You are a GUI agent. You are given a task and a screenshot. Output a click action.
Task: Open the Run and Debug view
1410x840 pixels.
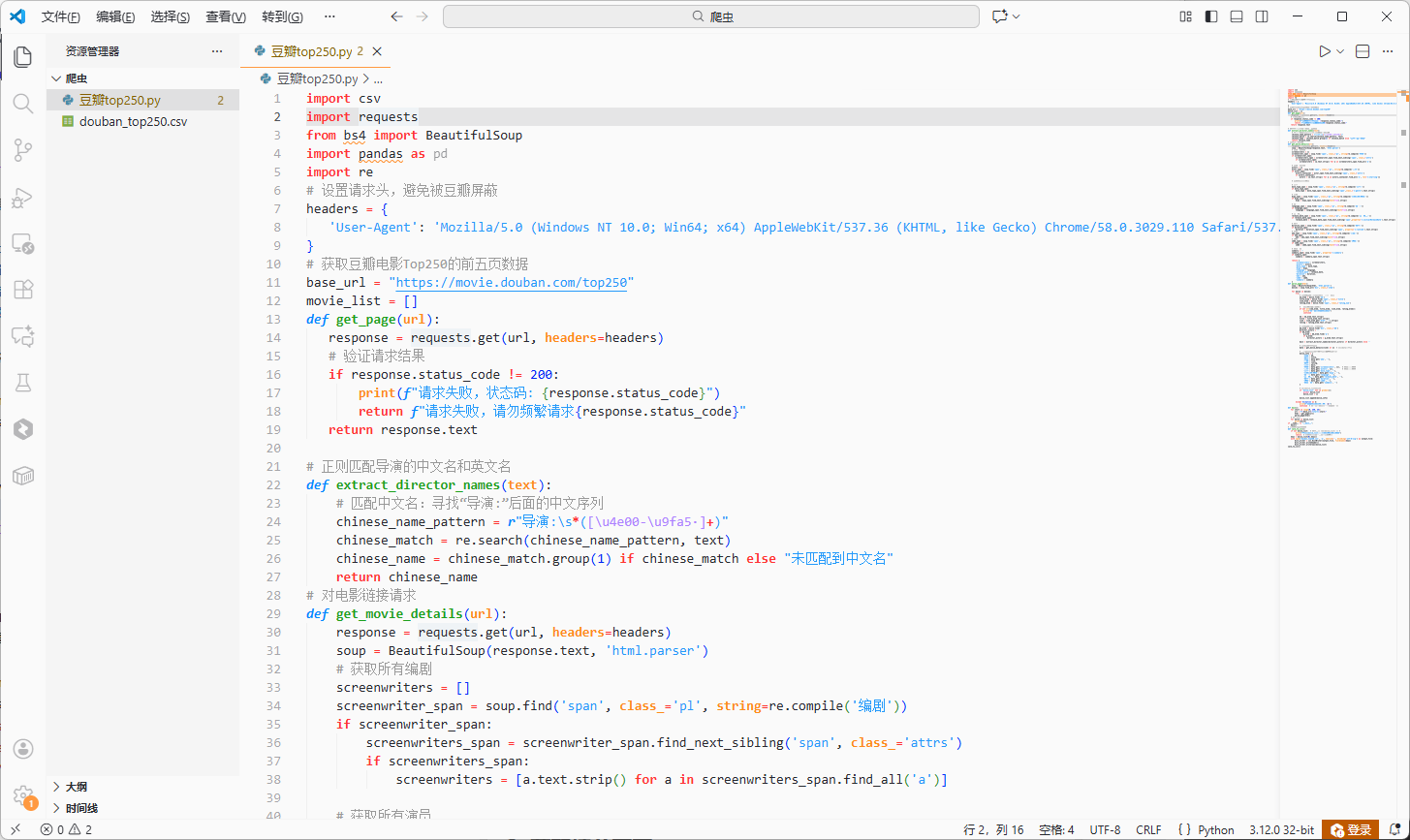tap(22, 198)
